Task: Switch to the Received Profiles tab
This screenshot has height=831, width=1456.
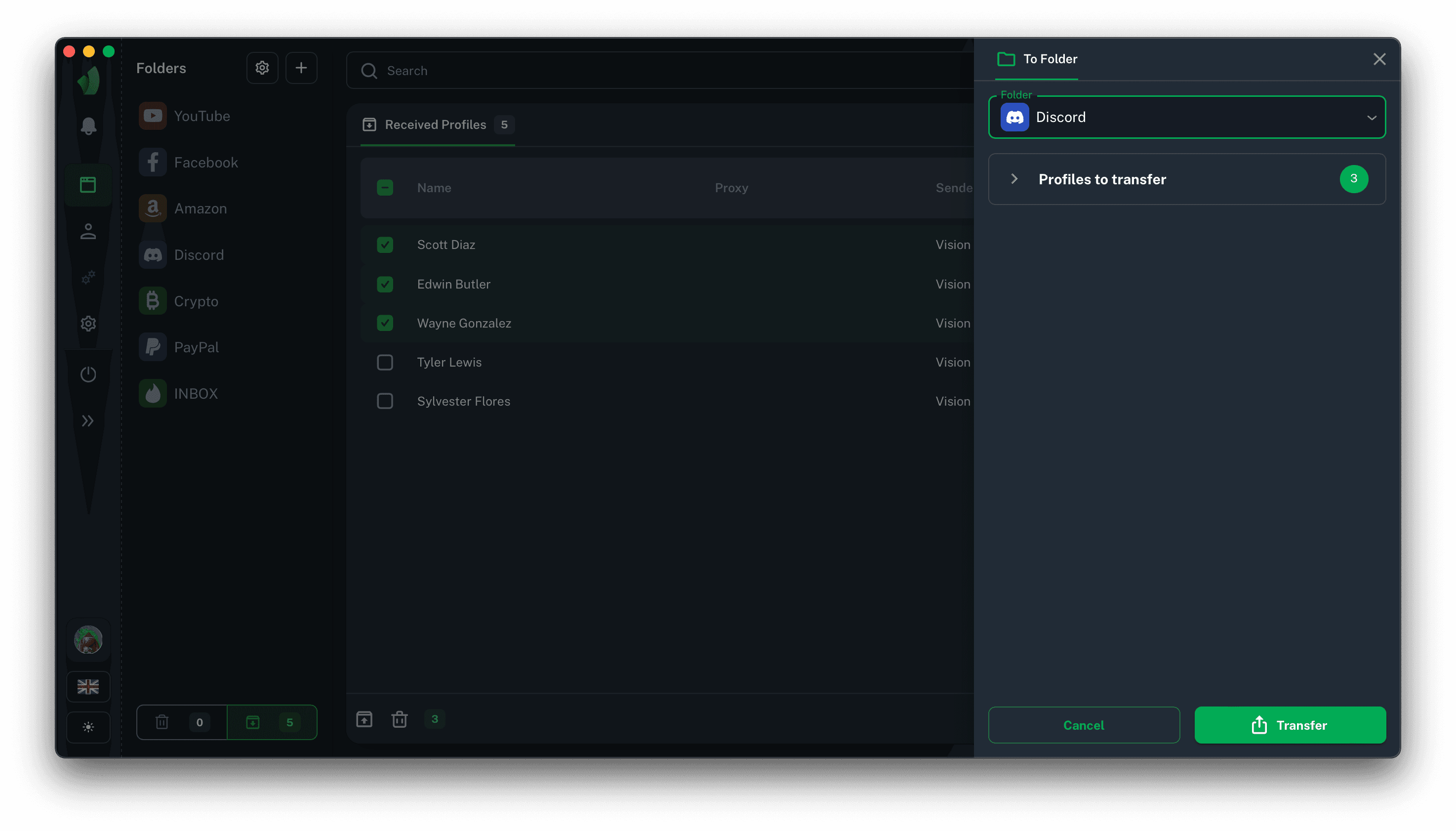Action: pyautogui.click(x=436, y=125)
